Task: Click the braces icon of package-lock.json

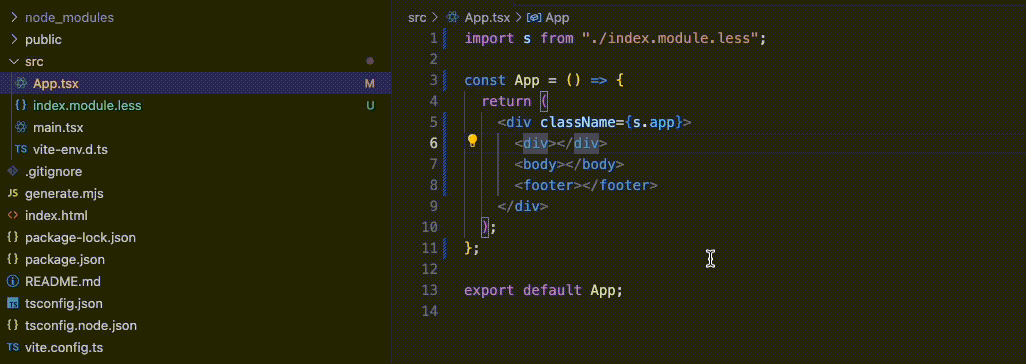Action: point(12,238)
